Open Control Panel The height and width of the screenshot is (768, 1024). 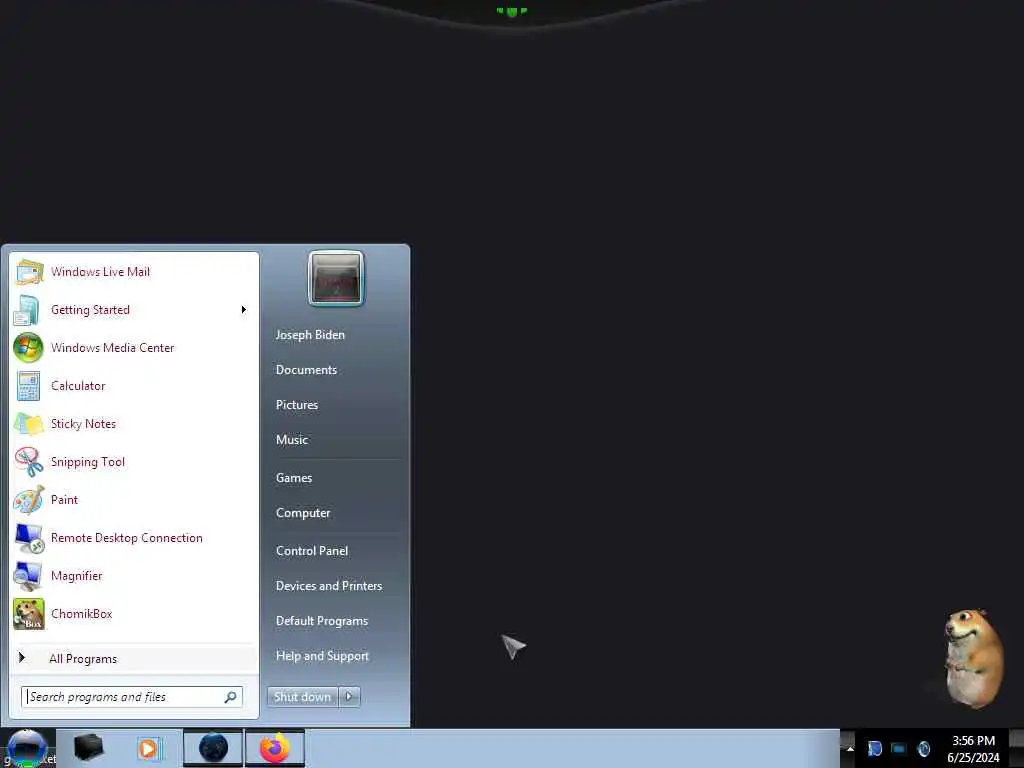[312, 551]
